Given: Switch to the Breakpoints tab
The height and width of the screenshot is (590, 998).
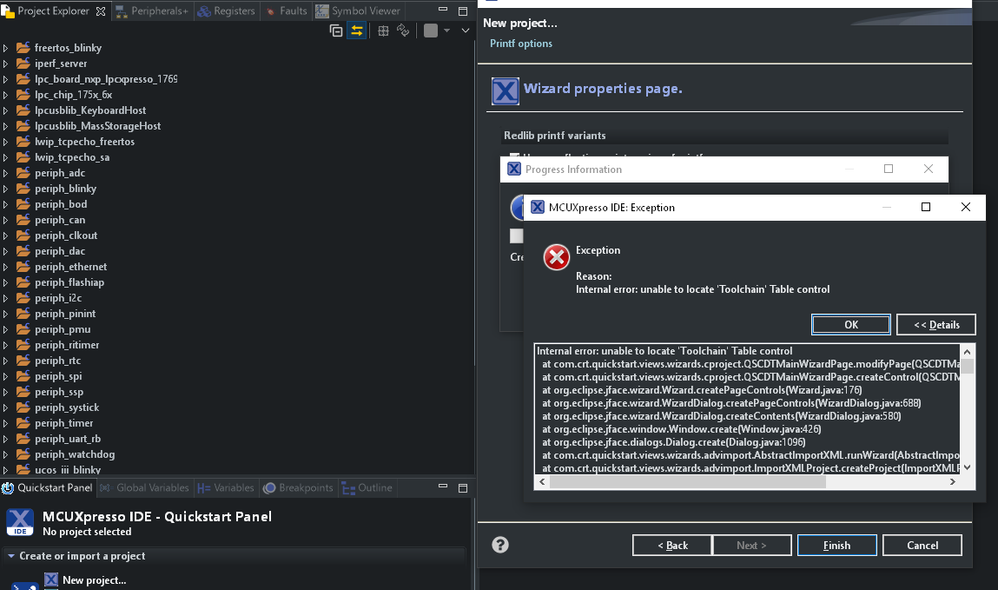Looking at the screenshot, I should pyautogui.click(x=299, y=488).
